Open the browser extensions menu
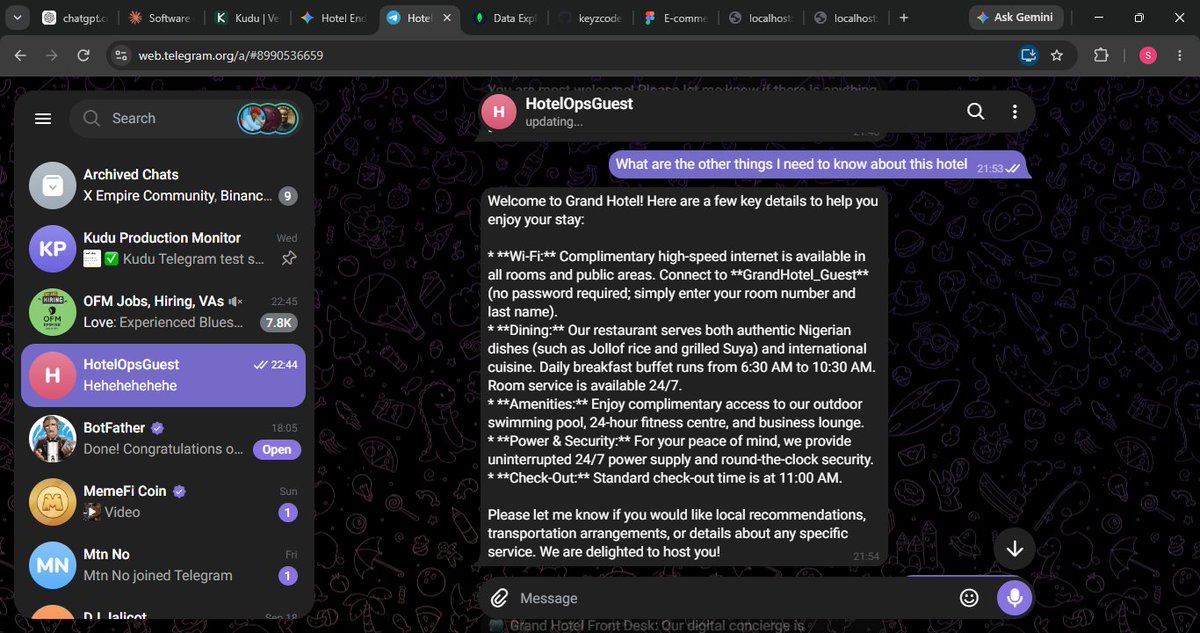This screenshot has width=1200, height=633. coord(1101,55)
